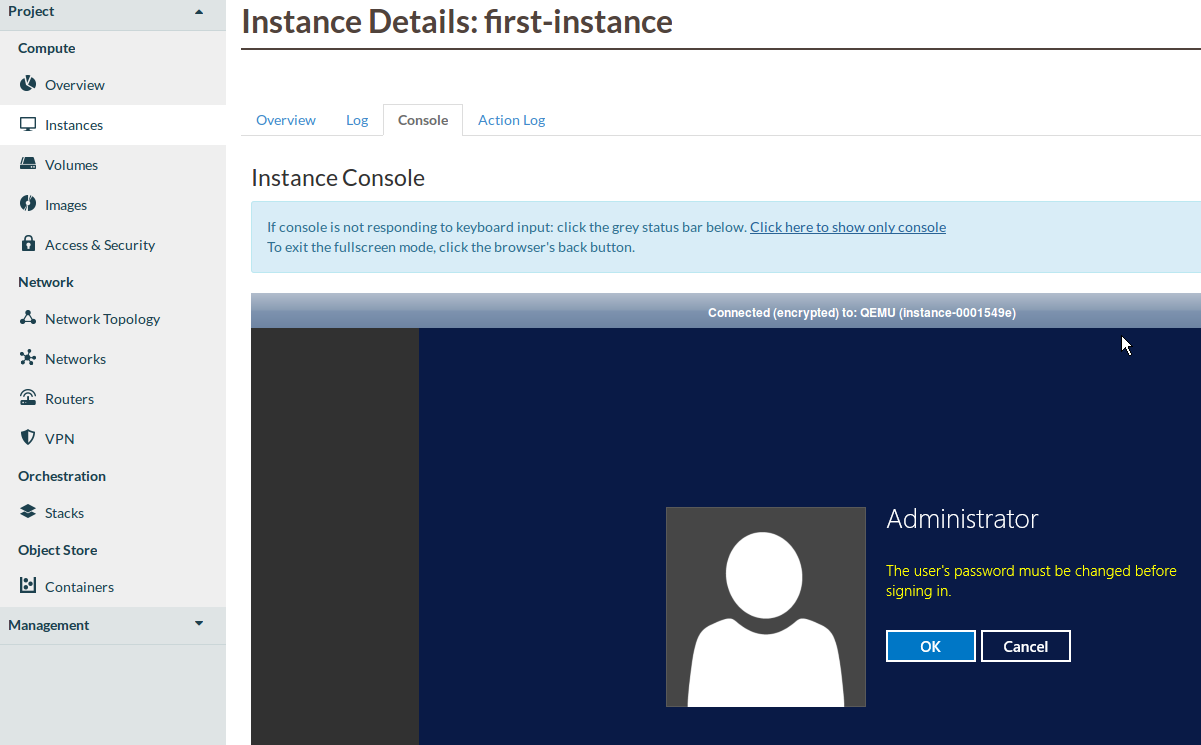This screenshot has height=745, width=1201.
Task: Expand the Network section header
Action: click(x=45, y=281)
